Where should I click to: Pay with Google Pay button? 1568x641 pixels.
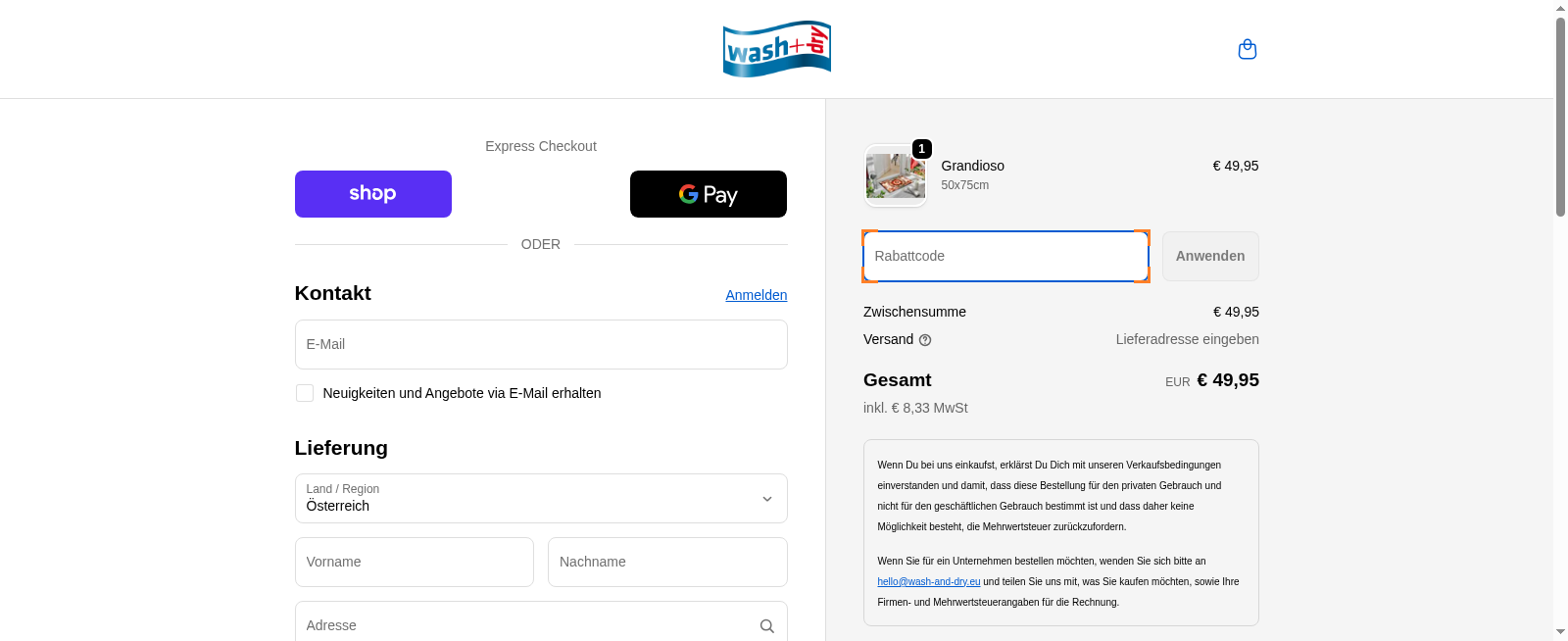708,194
